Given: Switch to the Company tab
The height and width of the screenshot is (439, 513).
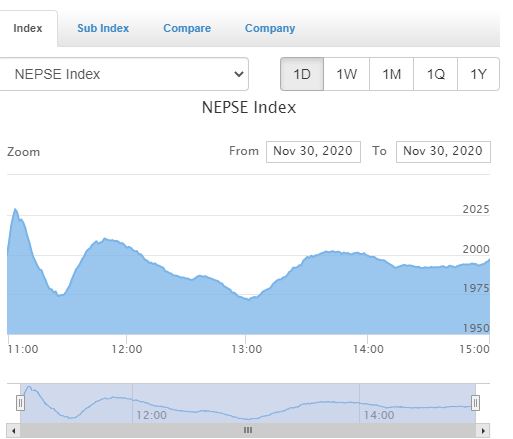Looking at the screenshot, I should [270, 28].
